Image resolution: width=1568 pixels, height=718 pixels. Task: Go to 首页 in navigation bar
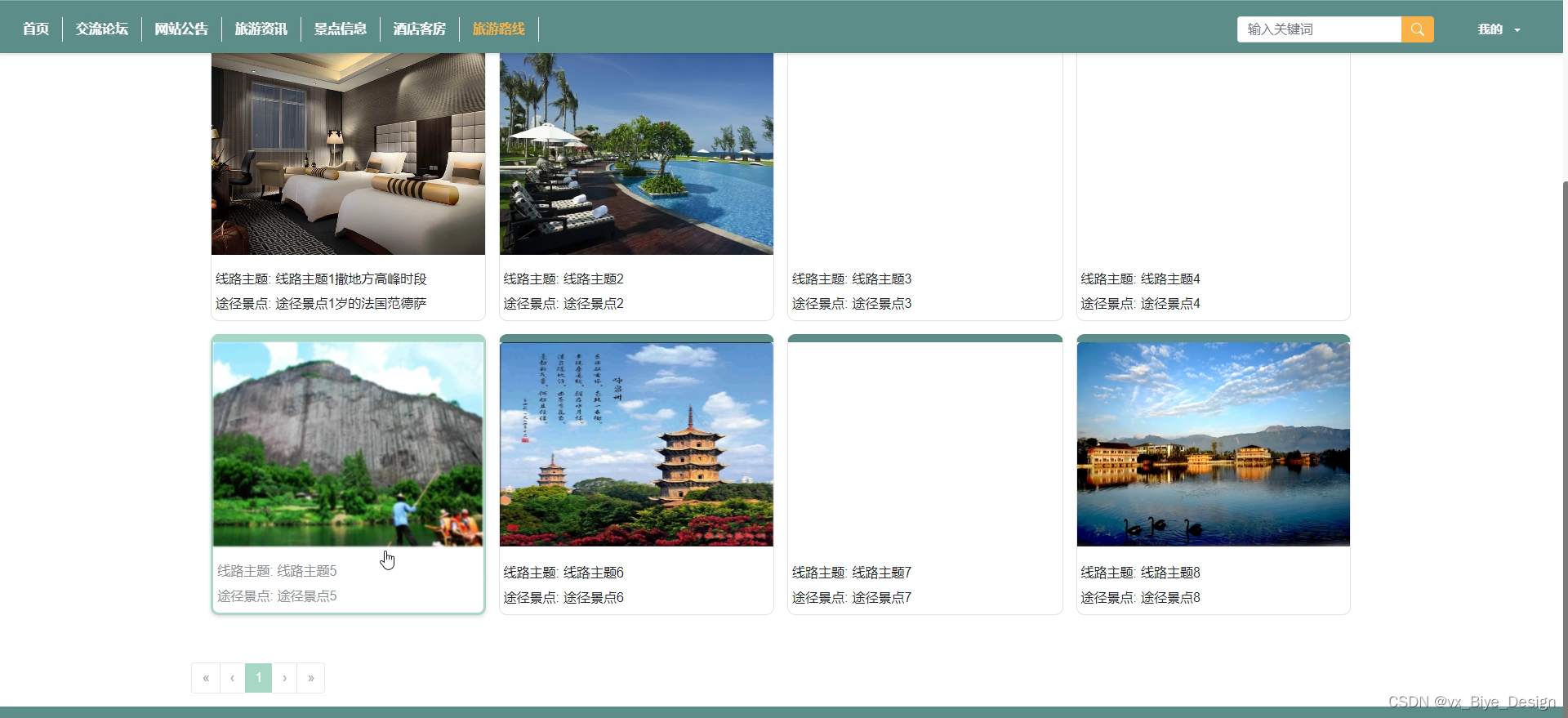36,29
